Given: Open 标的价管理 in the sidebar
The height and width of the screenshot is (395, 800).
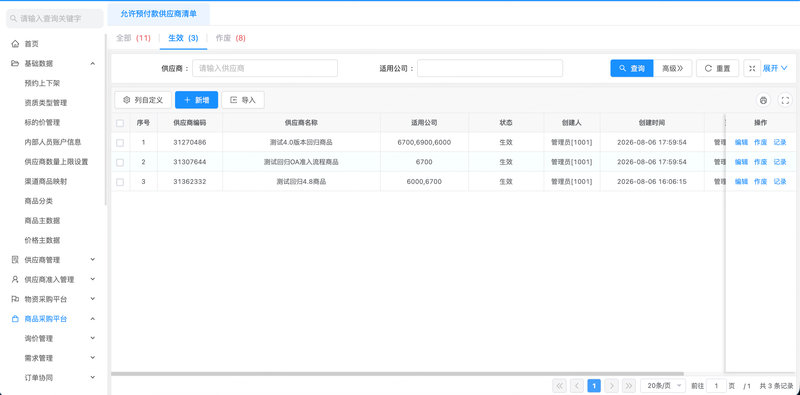Looking at the screenshot, I should (42, 122).
